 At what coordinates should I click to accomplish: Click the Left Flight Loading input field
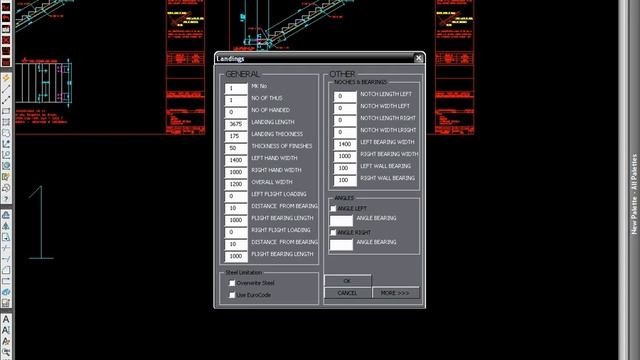click(x=236, y=196)
